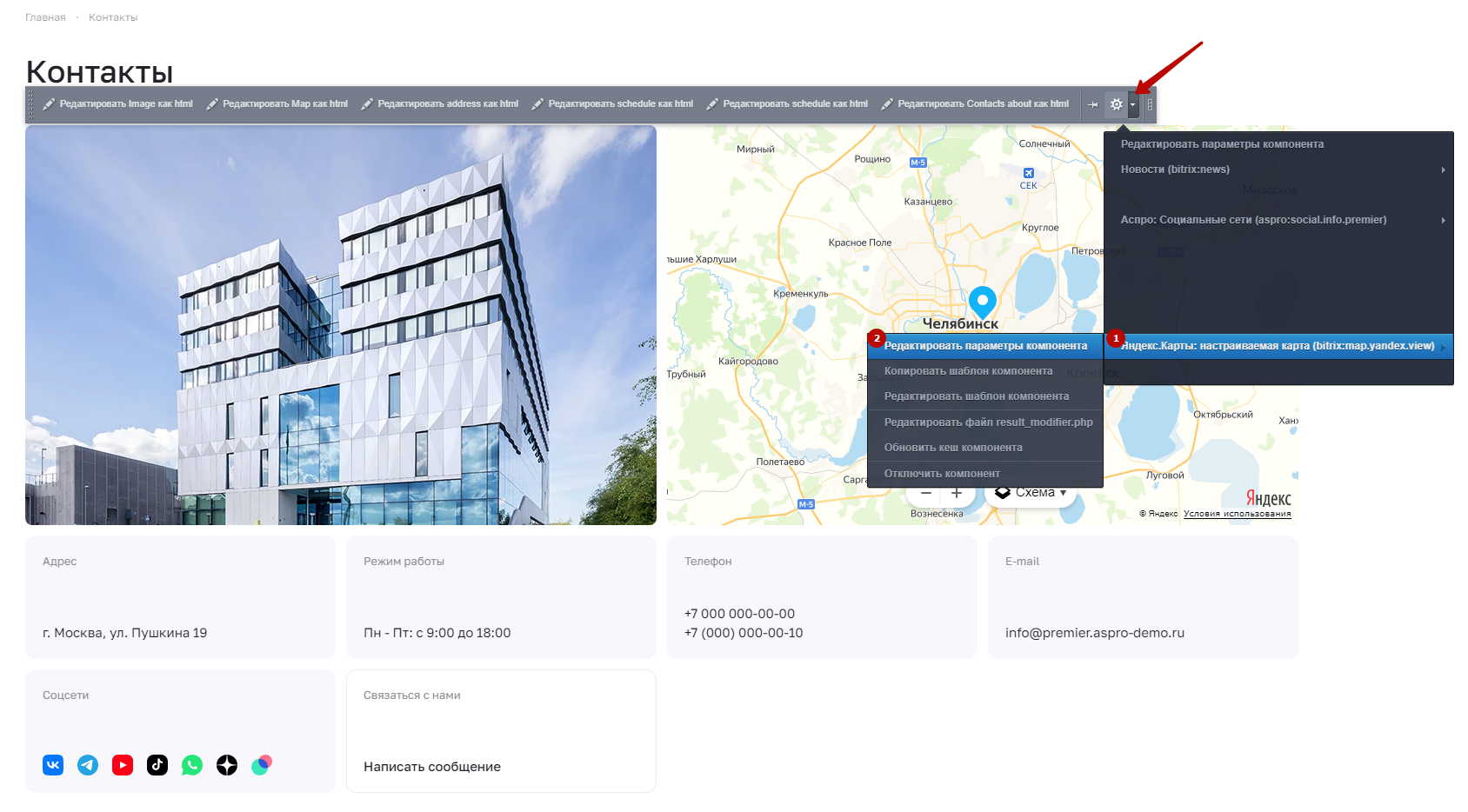Screen dimensions: 1468x812
Task: Choose Отключить компонент
Action: [985, 474]
